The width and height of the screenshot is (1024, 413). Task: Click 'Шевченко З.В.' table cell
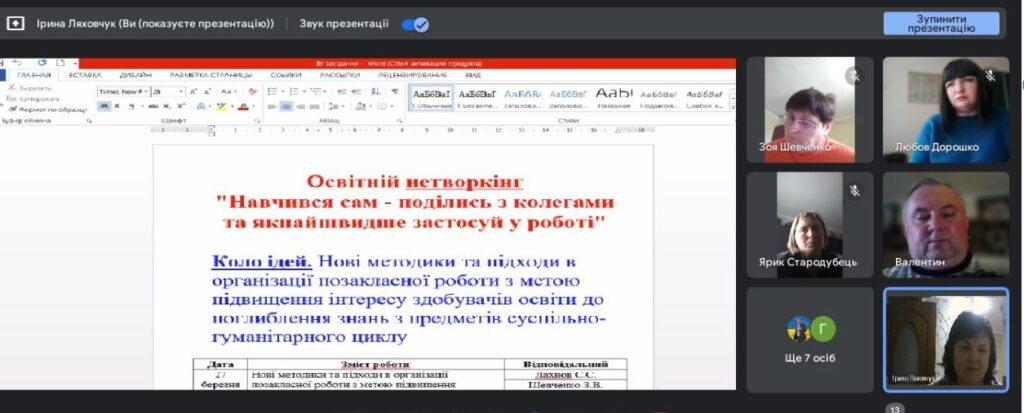click(565, 384)
